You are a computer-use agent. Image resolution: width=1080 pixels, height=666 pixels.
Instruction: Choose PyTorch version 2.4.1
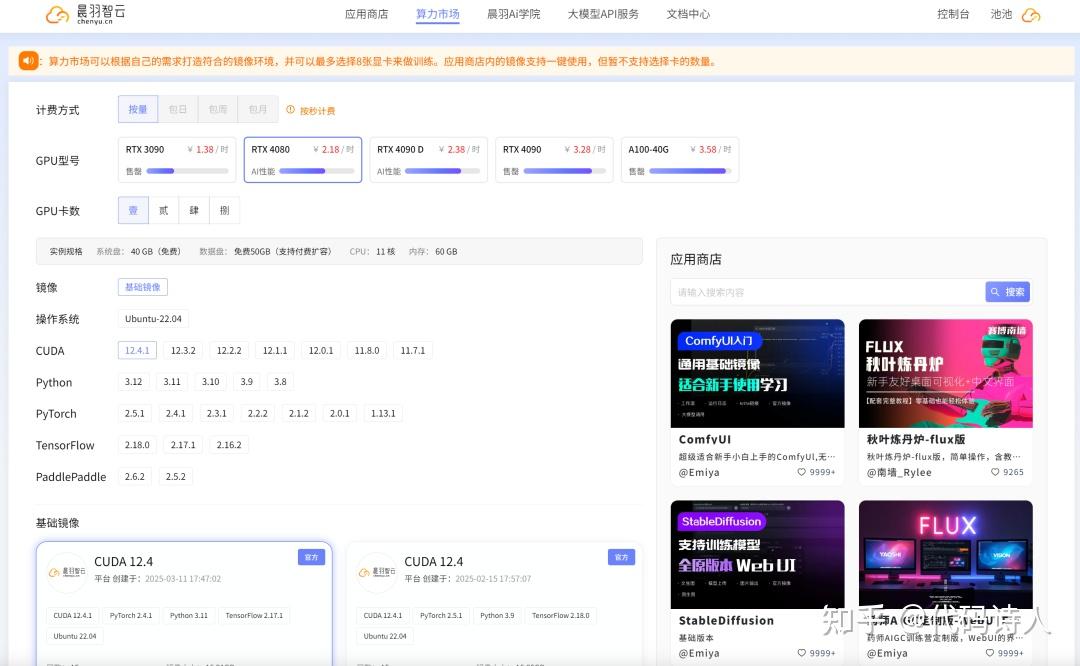pyautogui.click(x=176, y=414)
